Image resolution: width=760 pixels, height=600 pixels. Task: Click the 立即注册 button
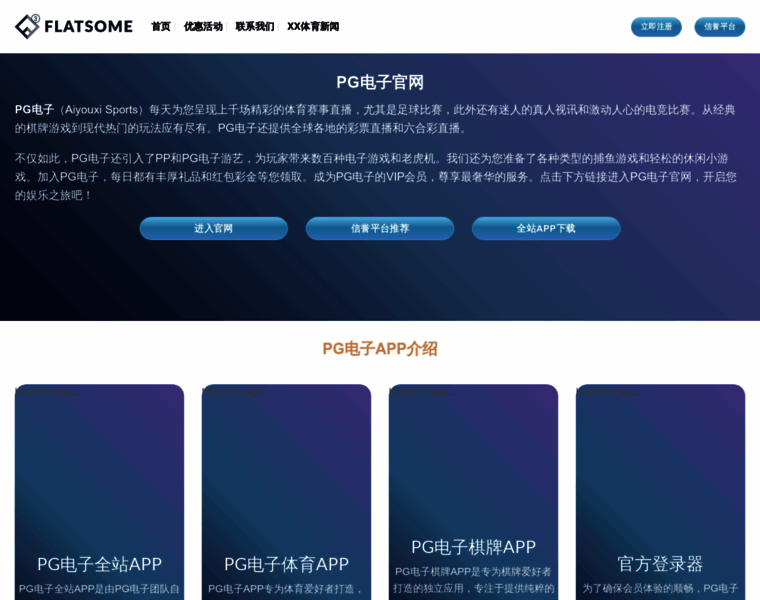(656, 27)
